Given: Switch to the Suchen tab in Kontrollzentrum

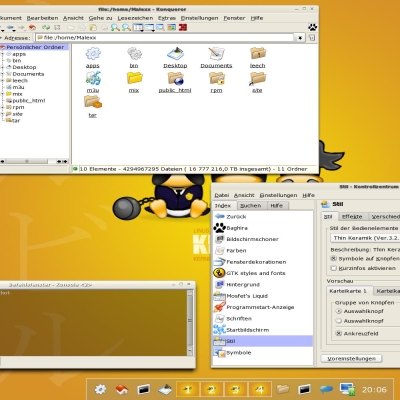Looking at the screenshot, I should 251,206.
